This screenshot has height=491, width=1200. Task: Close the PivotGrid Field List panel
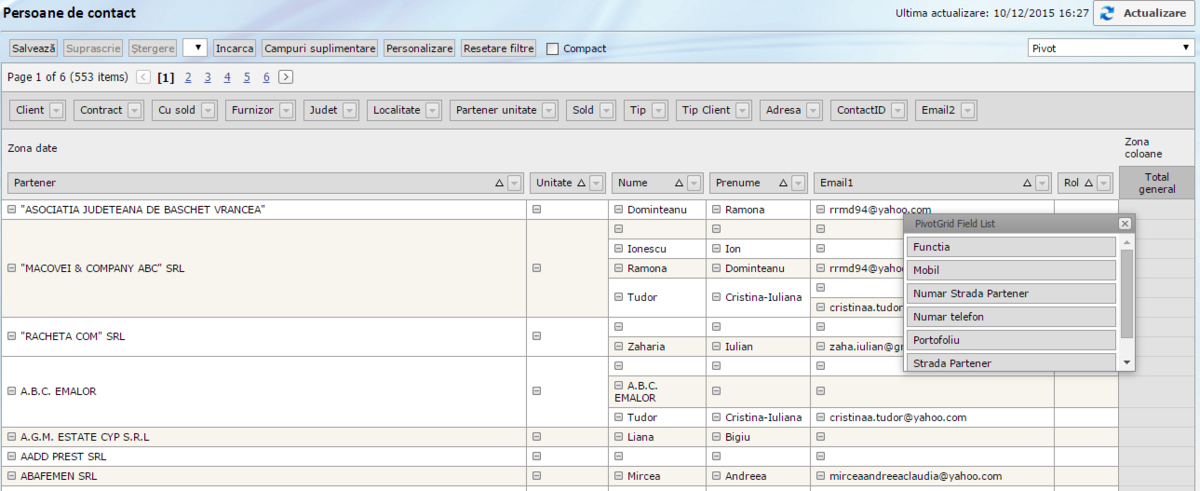[1124, 224]
